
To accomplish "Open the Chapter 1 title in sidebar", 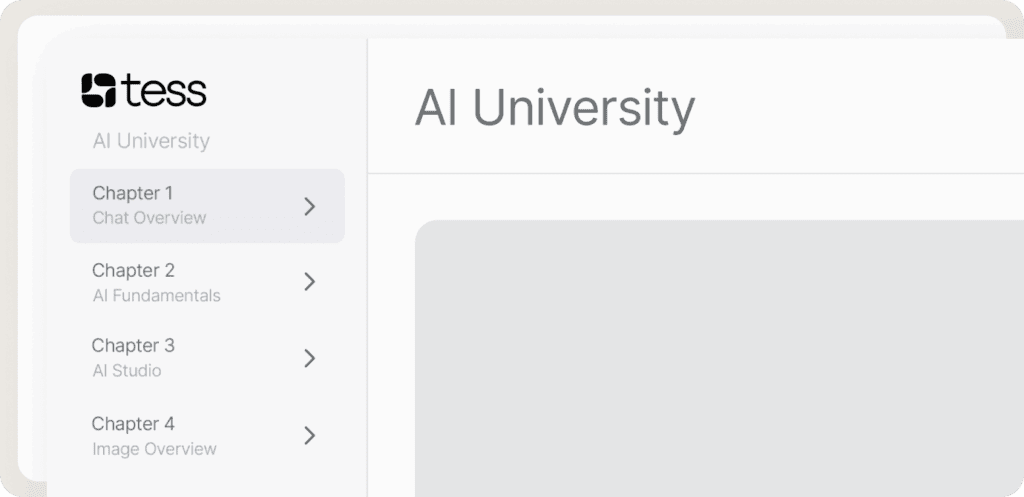I will (x=133, y=193).
